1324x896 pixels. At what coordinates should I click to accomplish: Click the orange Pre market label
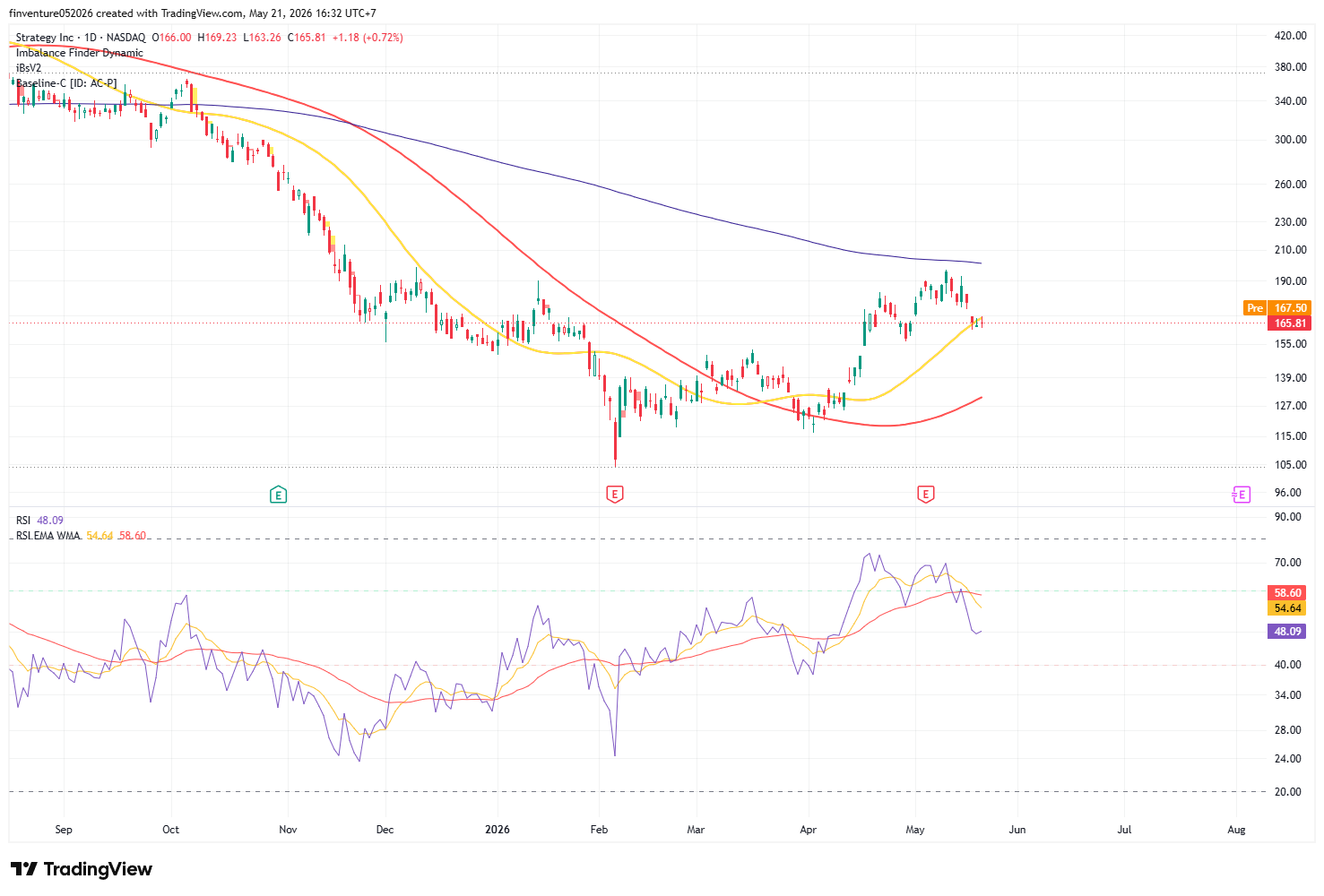1255,307
